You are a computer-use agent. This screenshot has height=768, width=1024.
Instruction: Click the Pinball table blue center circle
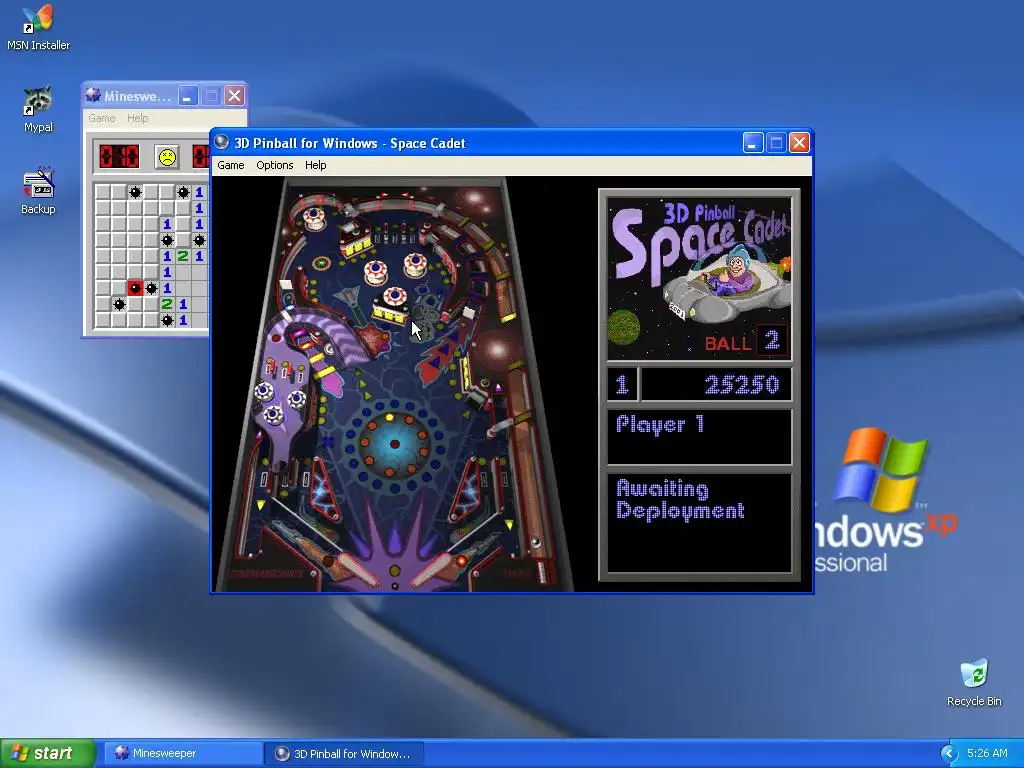pyautogui.click(x=394, y=444)
